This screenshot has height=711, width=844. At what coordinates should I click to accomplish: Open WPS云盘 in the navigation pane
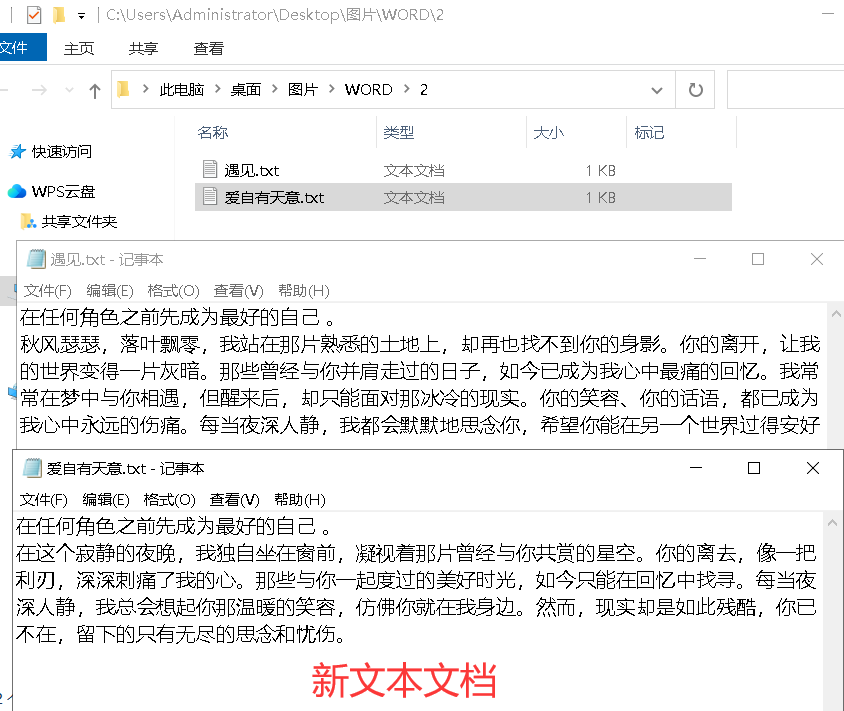[x=63, y=192]
